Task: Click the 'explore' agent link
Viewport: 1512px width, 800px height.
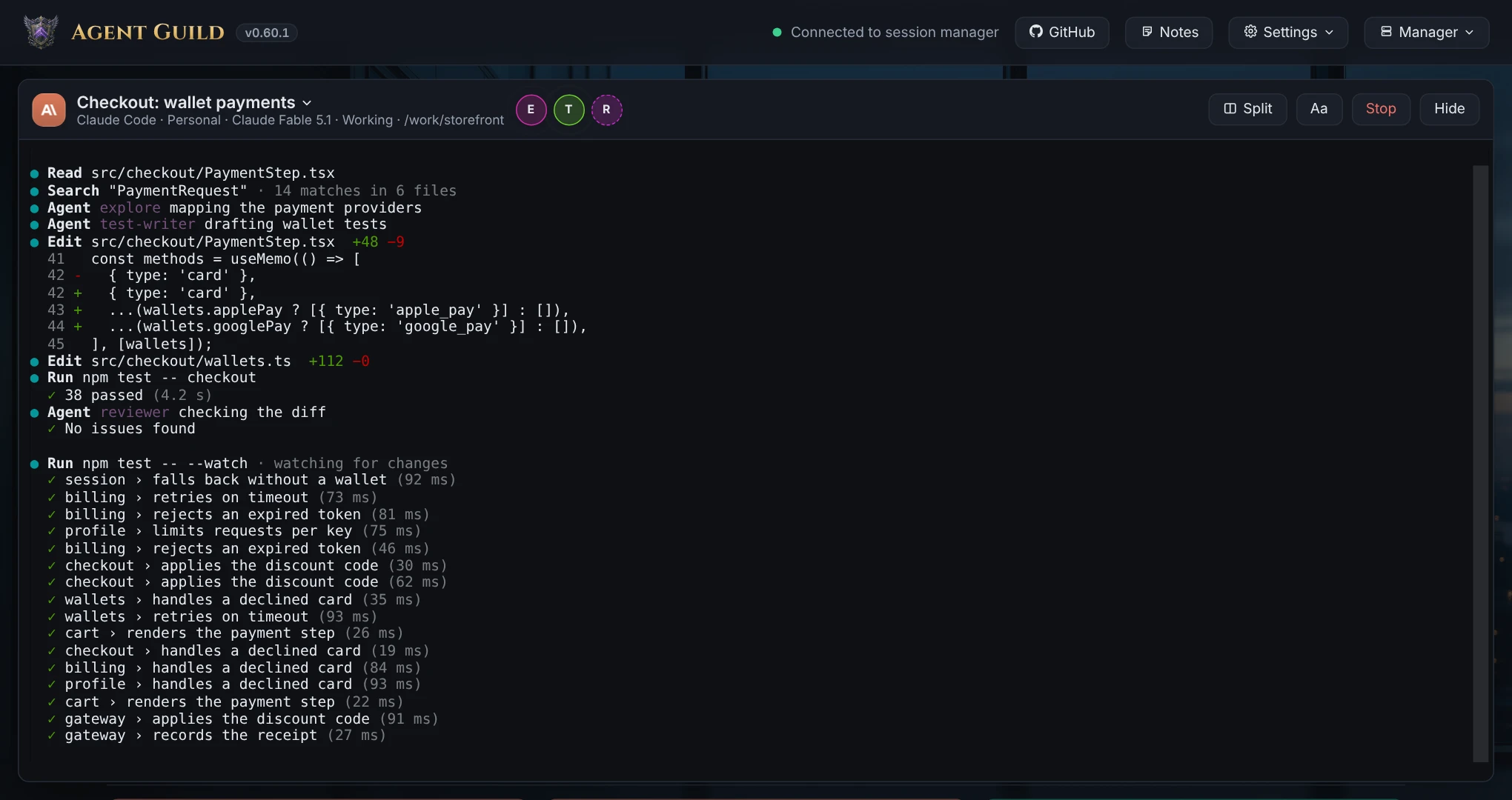Action: point(130,207)
